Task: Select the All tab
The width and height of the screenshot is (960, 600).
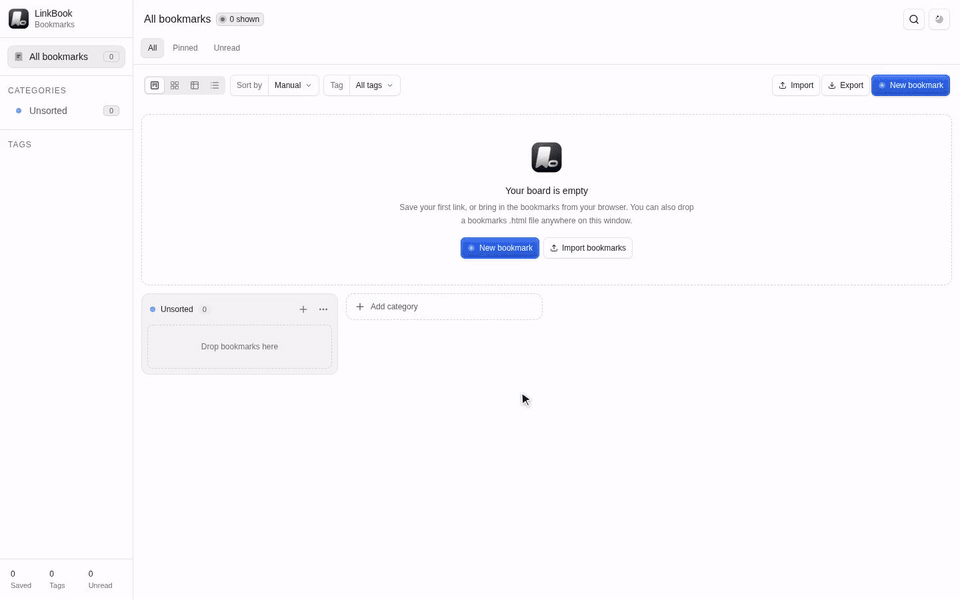Action: (x=152, y=48)
